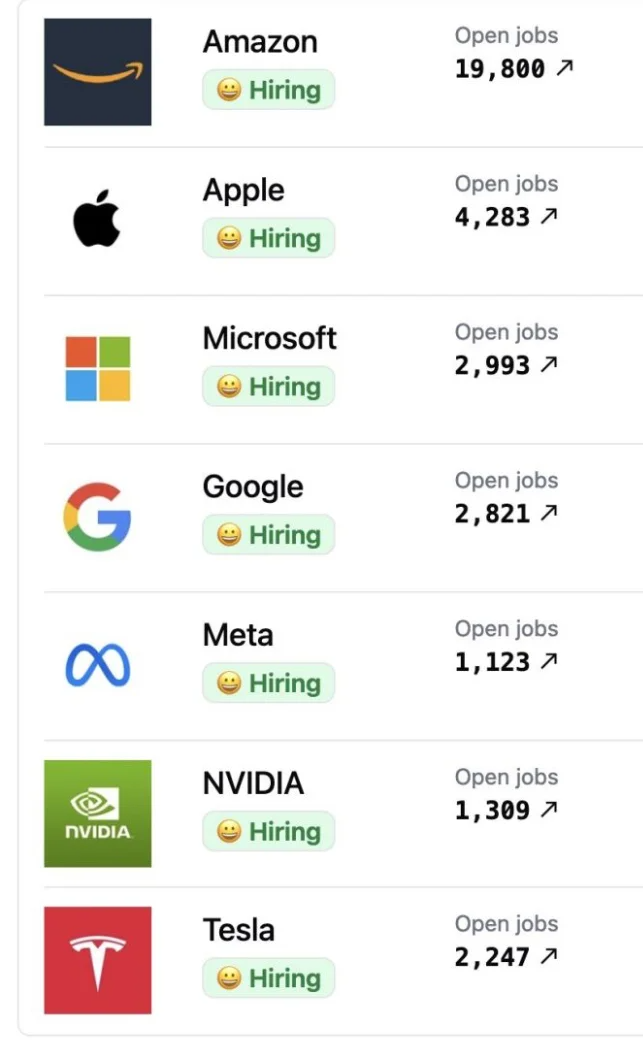Select the Google company name
The image size is (643, 1054).
[253, 487]
